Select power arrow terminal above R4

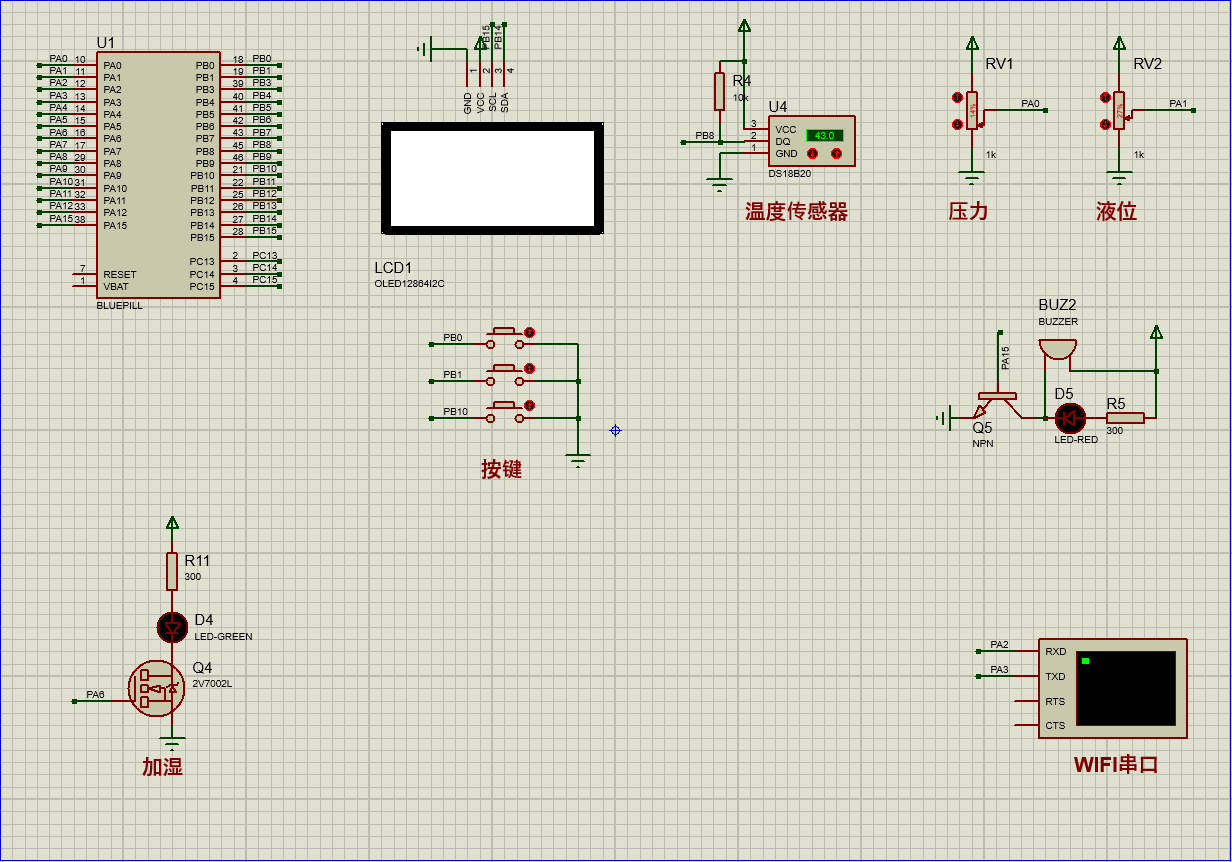(x=743, y=25)
